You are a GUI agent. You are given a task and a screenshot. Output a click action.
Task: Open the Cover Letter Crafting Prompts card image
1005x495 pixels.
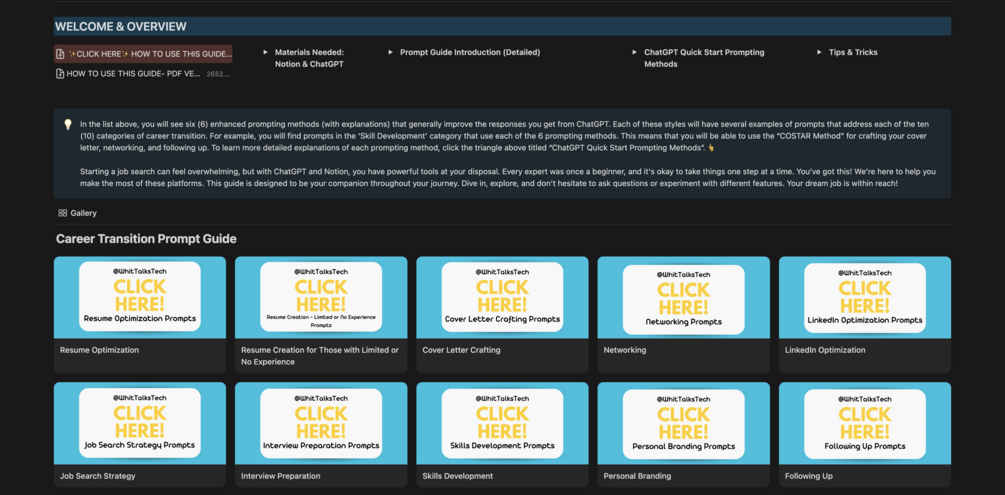pos(502,297)
